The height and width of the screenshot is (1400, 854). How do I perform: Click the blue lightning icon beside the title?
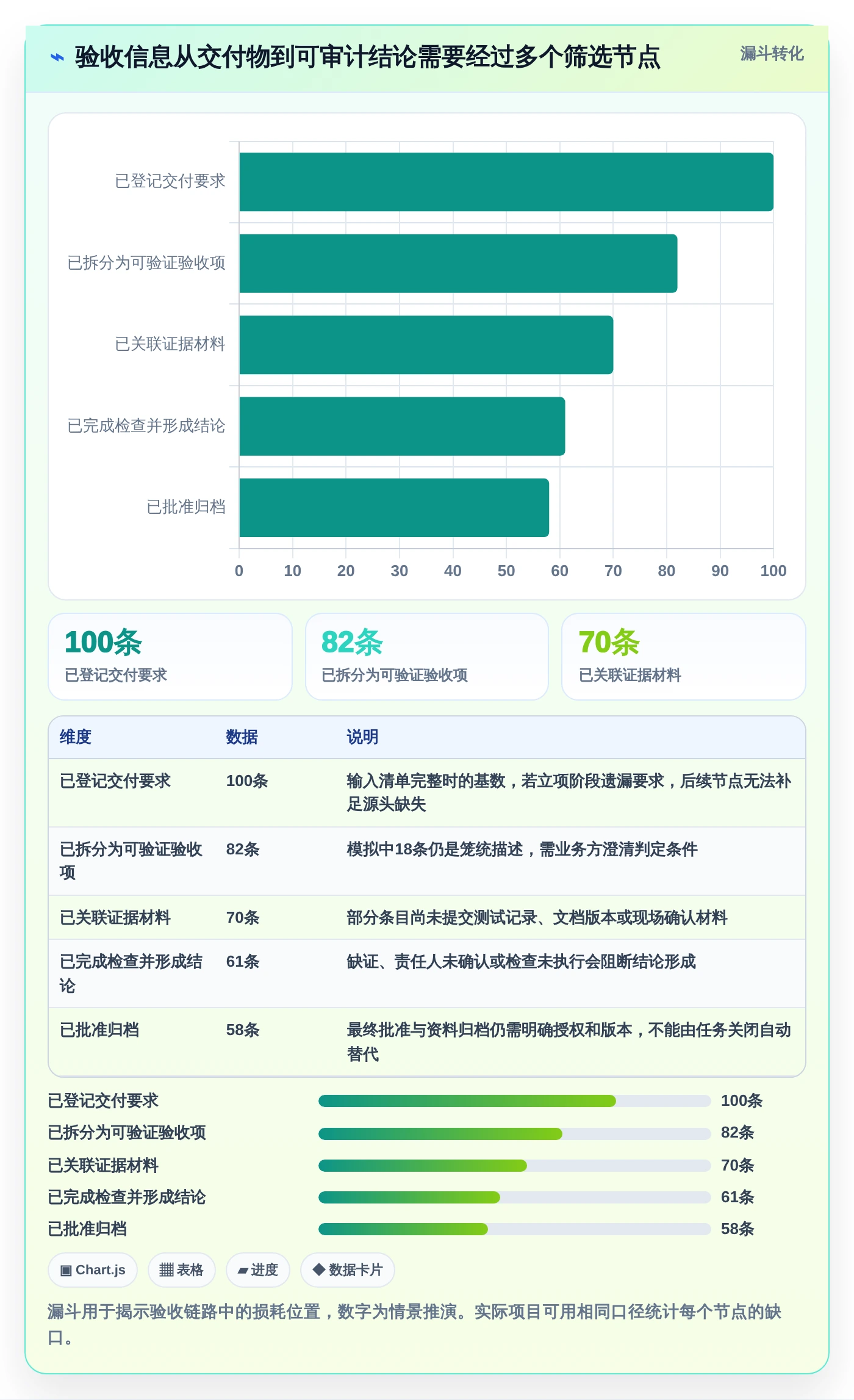click(57, 57)
